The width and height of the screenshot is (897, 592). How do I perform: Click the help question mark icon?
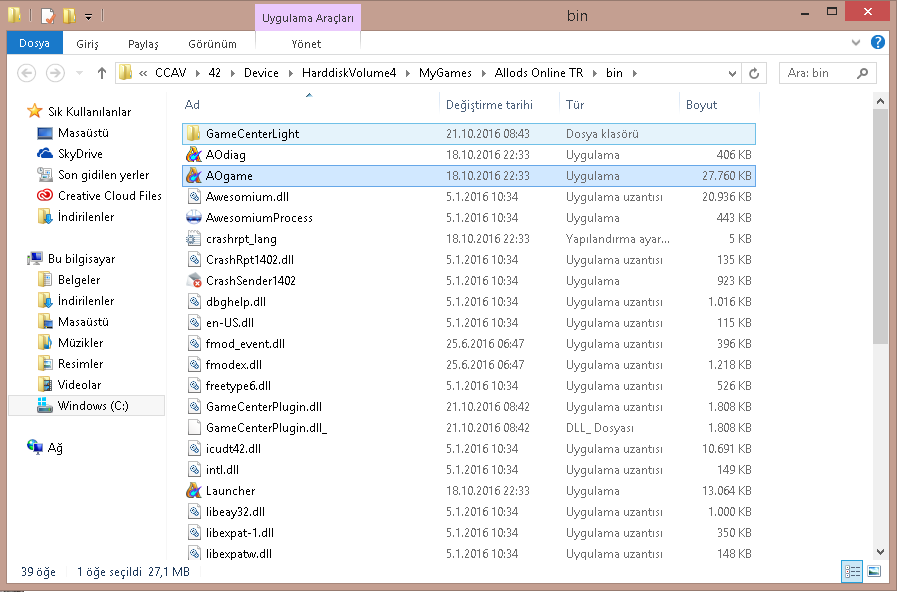pyautogui.click(x=877, y=43)
